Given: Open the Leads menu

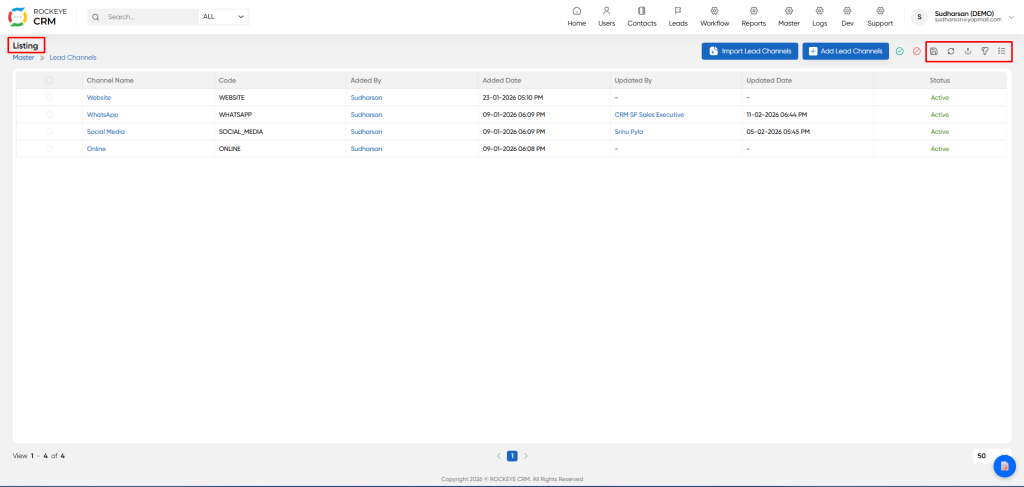Looking at the screenshot, I should coord(678,17).
